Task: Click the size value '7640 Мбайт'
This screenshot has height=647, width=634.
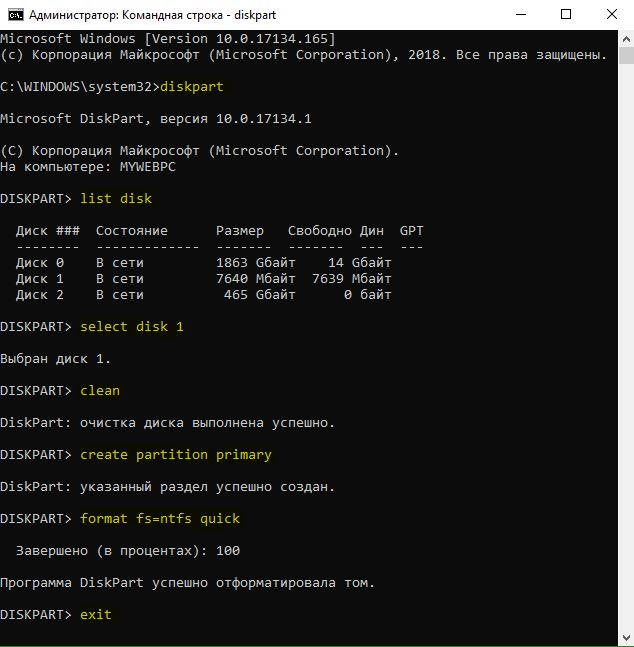Action: pyautogui.click(x=255, y=279)
